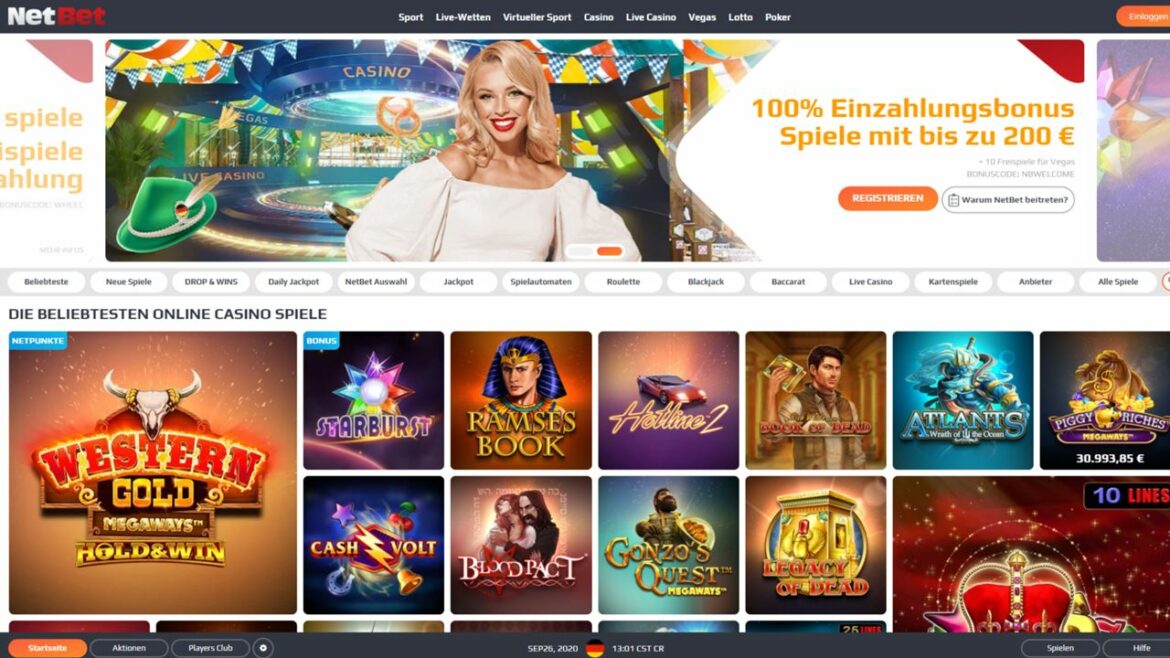Viewport: 1170px width, 658px height.
Task: Open Piggy Riches Megaways jackpot tile
Action: coord(1104,401)
